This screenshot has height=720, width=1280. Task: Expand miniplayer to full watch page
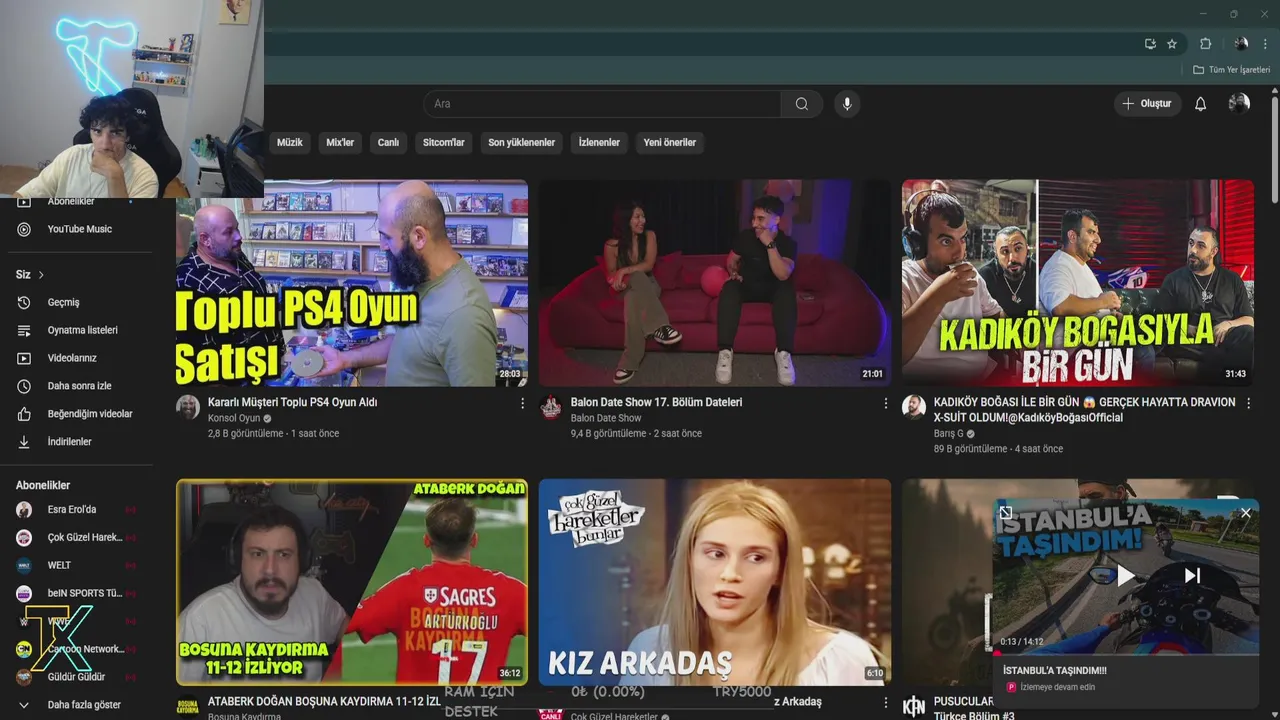[x=1006, y=513]
